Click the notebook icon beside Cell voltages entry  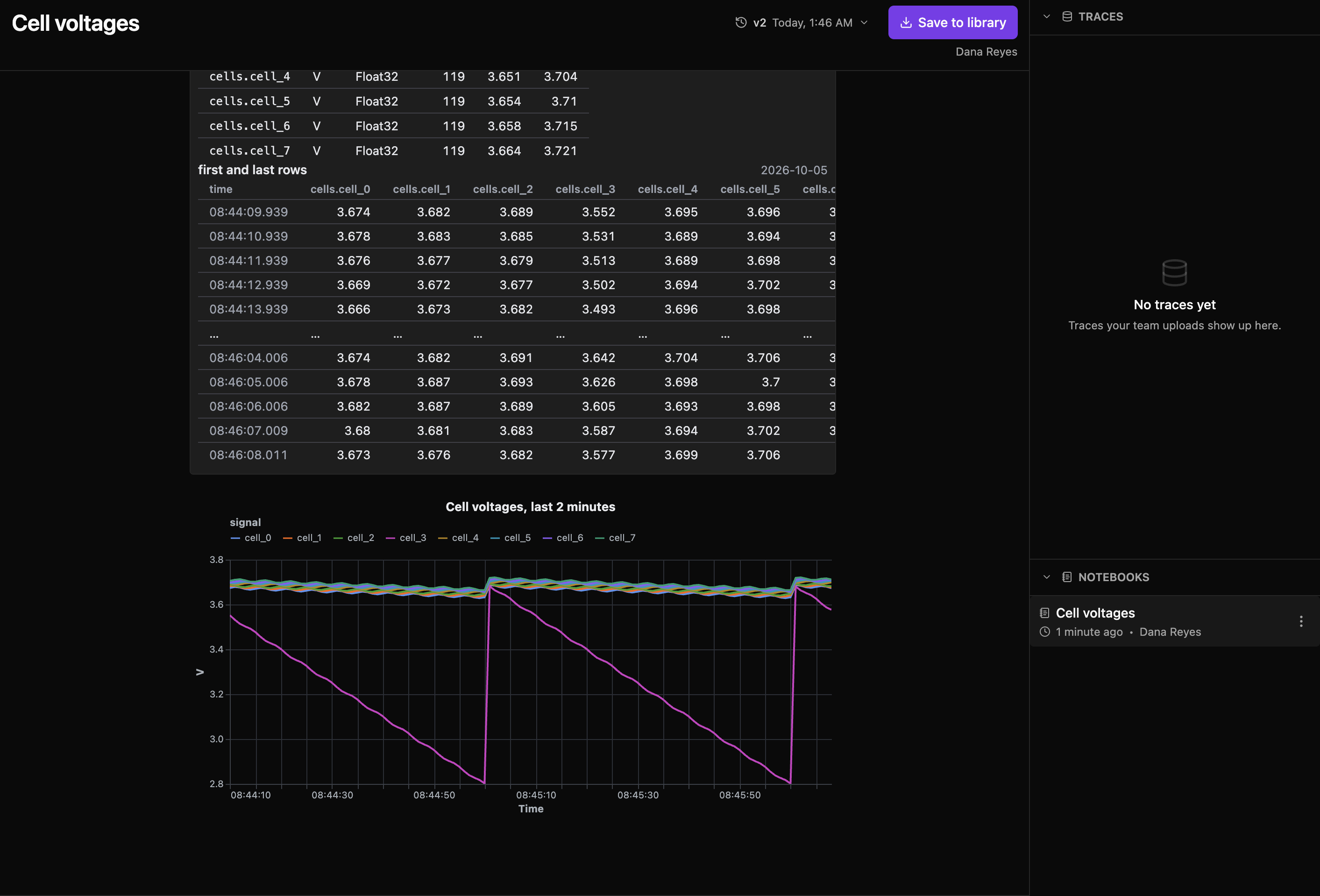(1044, 613)
